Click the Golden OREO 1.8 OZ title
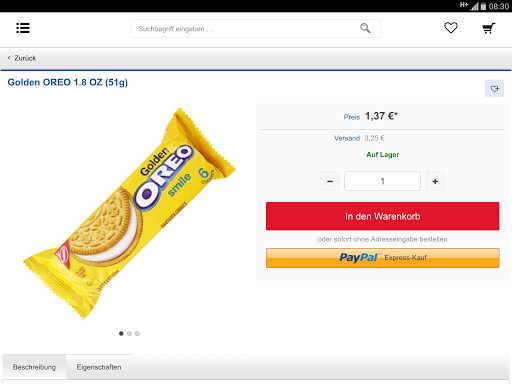This screenshot has width=512, height=384. (x=68, y=82)
